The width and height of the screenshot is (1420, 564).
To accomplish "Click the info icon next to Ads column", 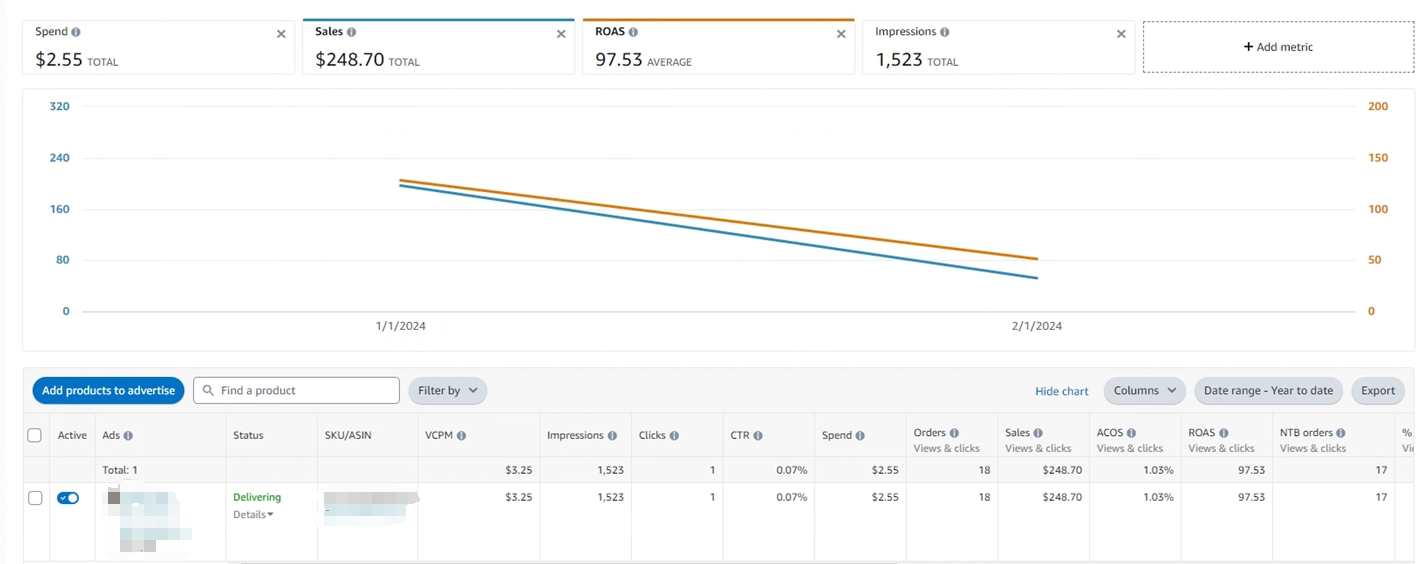I will [x=128, y=436].
